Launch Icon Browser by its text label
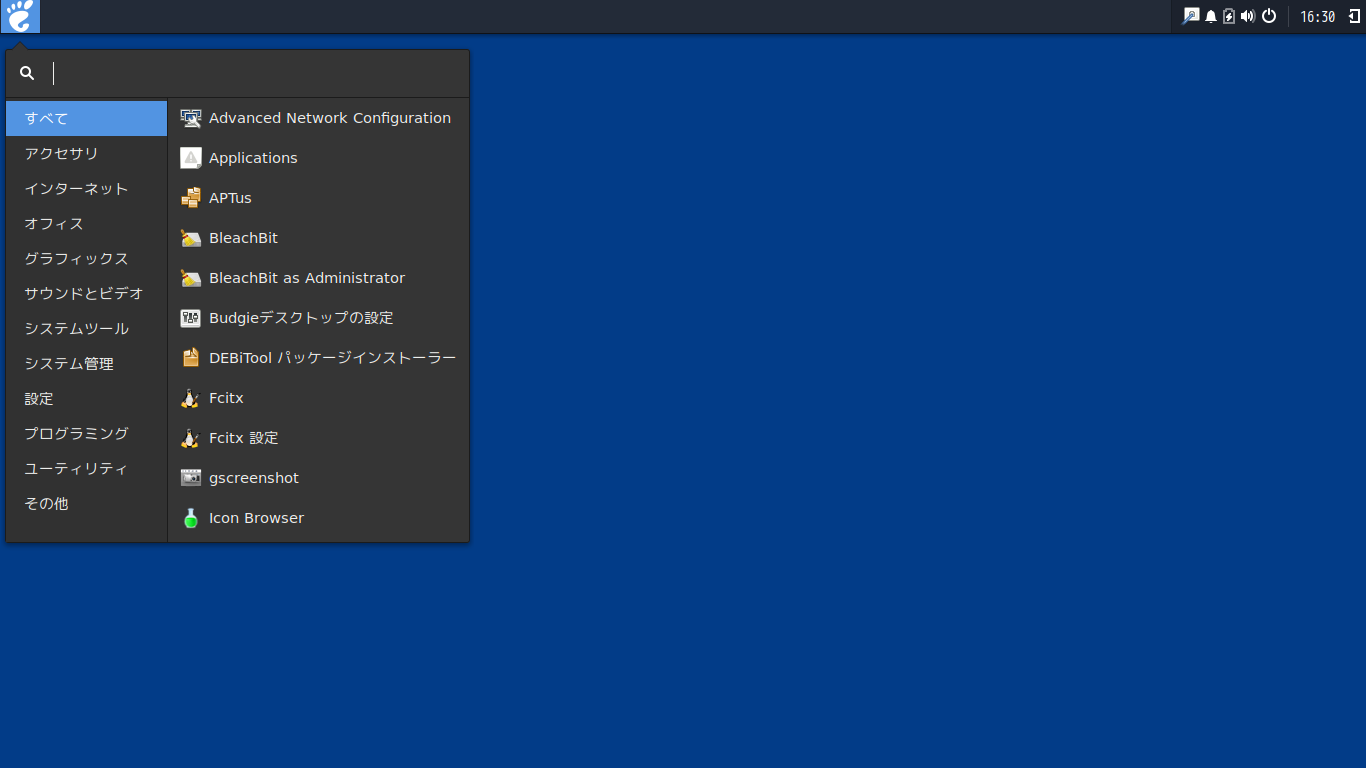This screenshot has width=1366, height=768. coord(256,518)
